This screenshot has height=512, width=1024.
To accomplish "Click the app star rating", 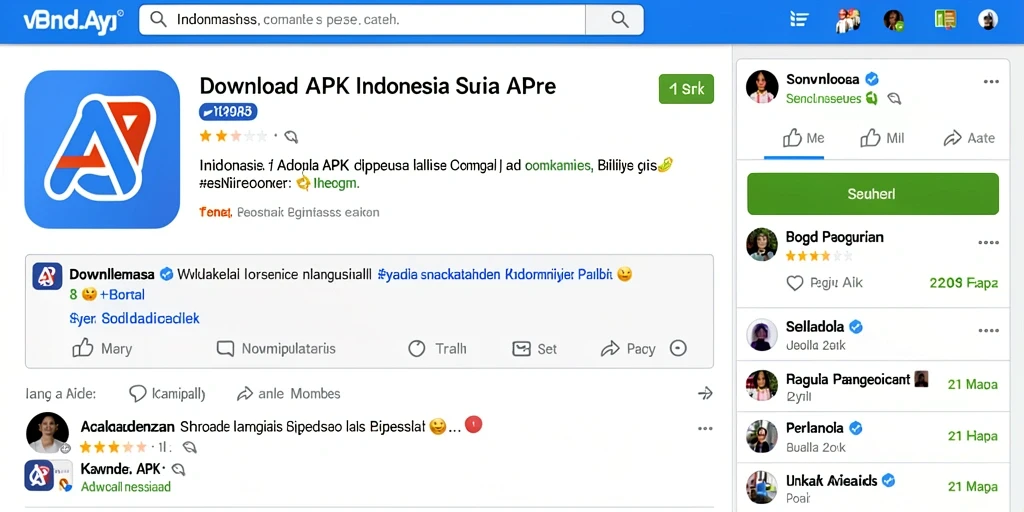I will (x=233, y=136).
